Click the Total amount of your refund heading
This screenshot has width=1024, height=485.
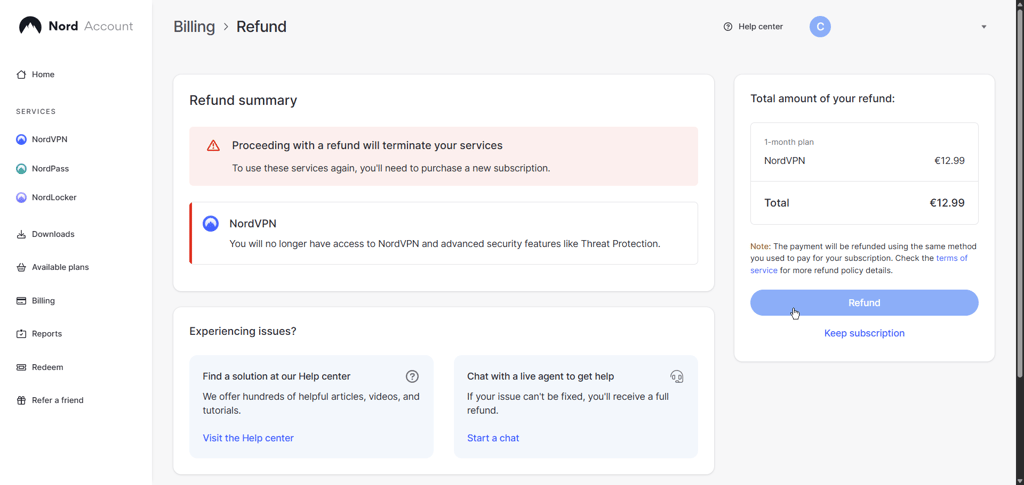(822, 99)
